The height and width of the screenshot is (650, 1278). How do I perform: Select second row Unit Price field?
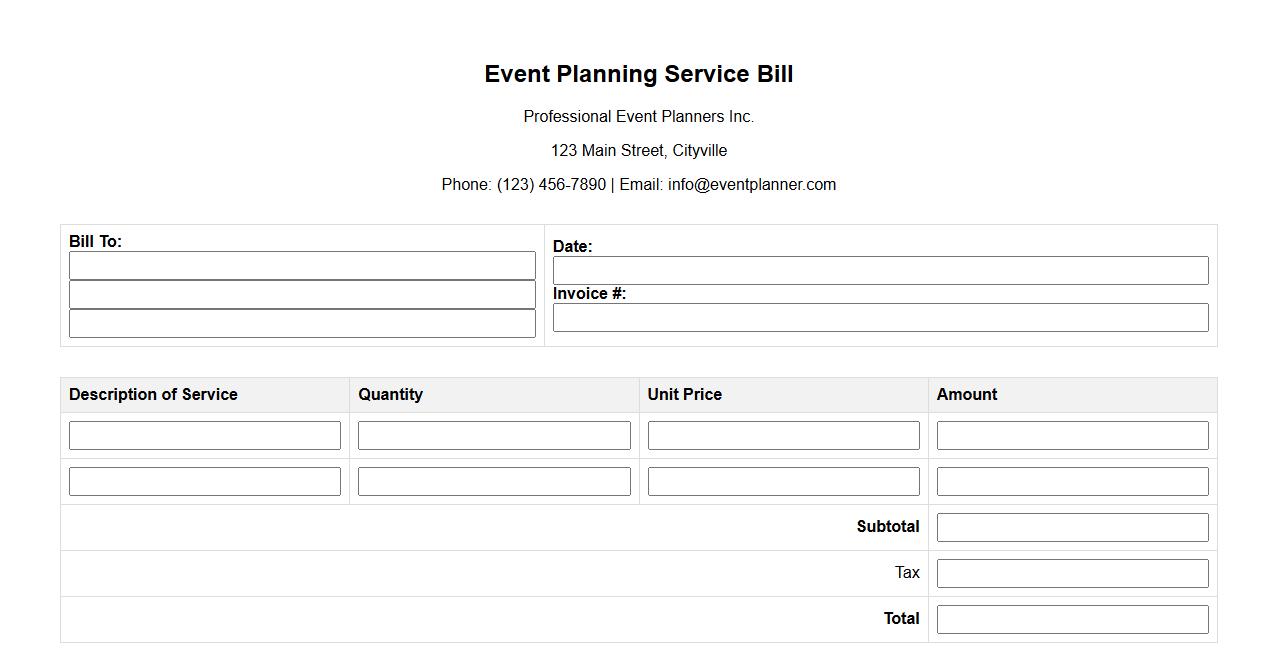783,482
